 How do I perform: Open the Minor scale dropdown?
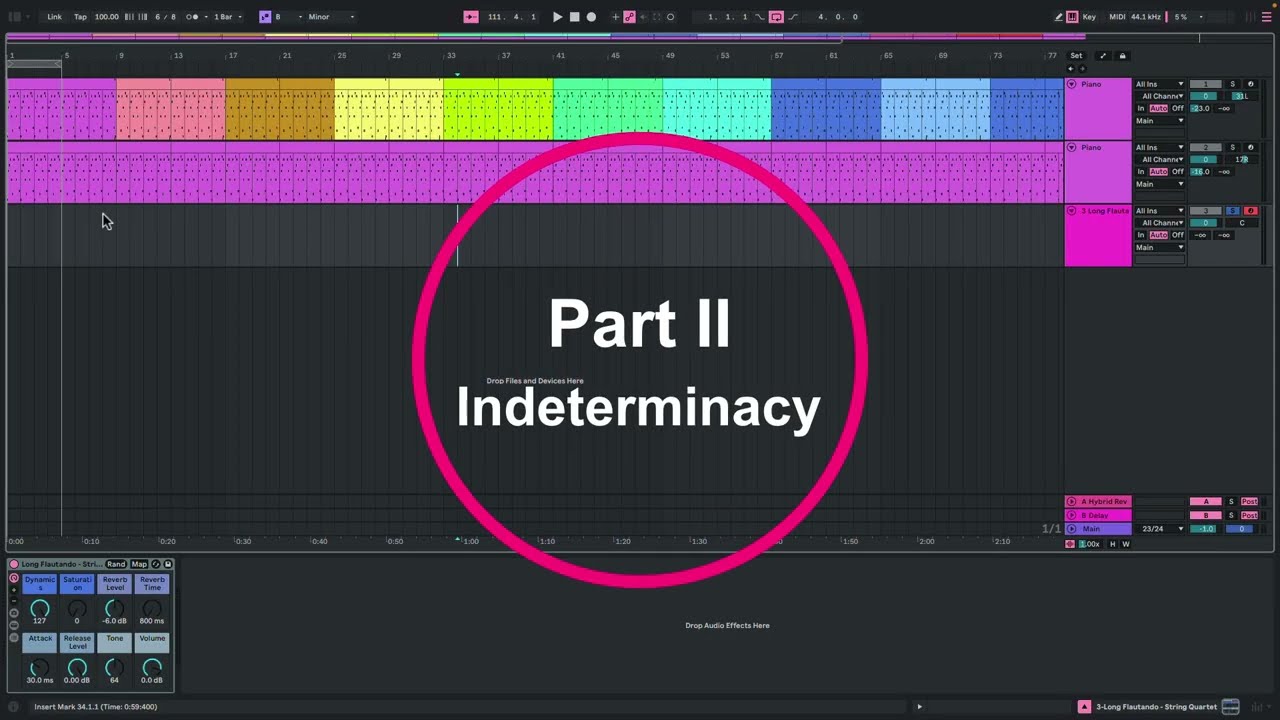click(x=331, y=17)
